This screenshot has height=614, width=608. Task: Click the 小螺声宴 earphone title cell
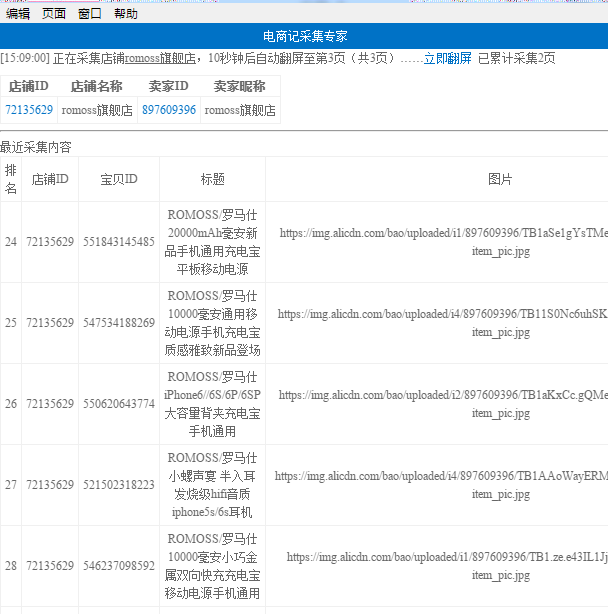(x=213, y=485)
